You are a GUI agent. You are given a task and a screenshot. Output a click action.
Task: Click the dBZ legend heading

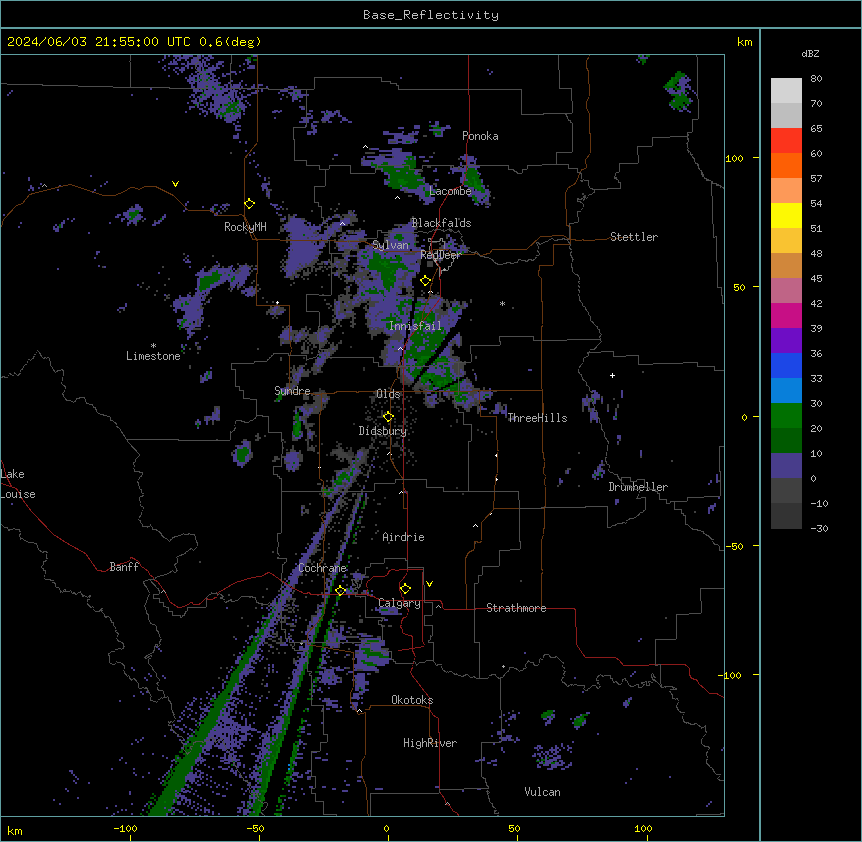(x=810, y=54)
